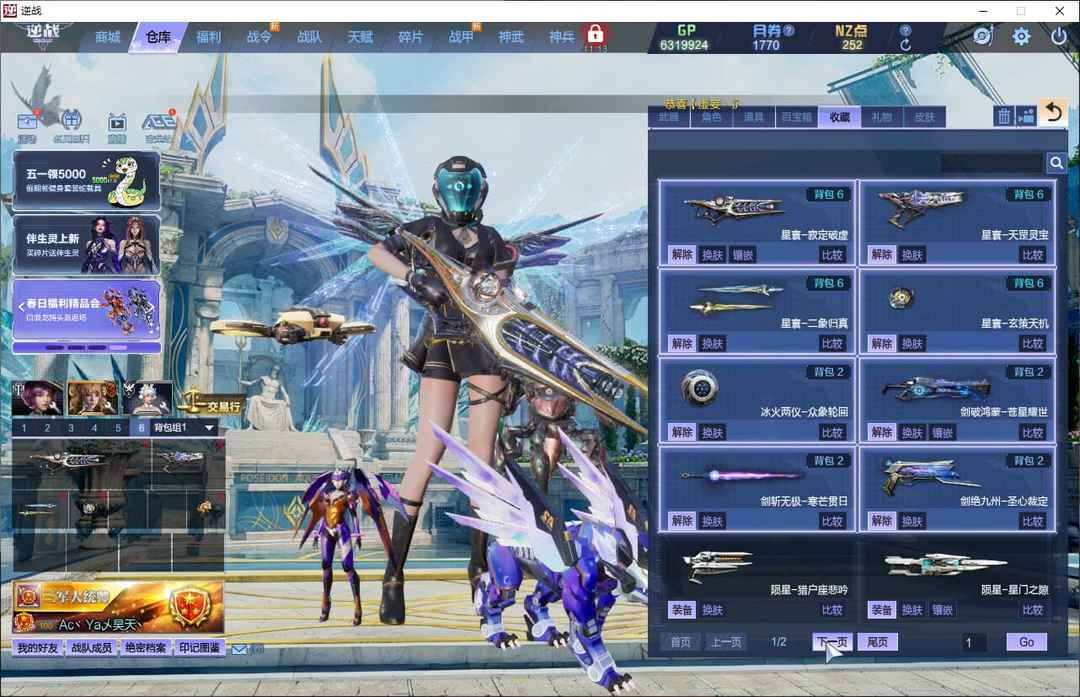Click the trash bin icon in warehouse panel
The height and width of the screenshot is (697, 1080).
(1004, 116)
